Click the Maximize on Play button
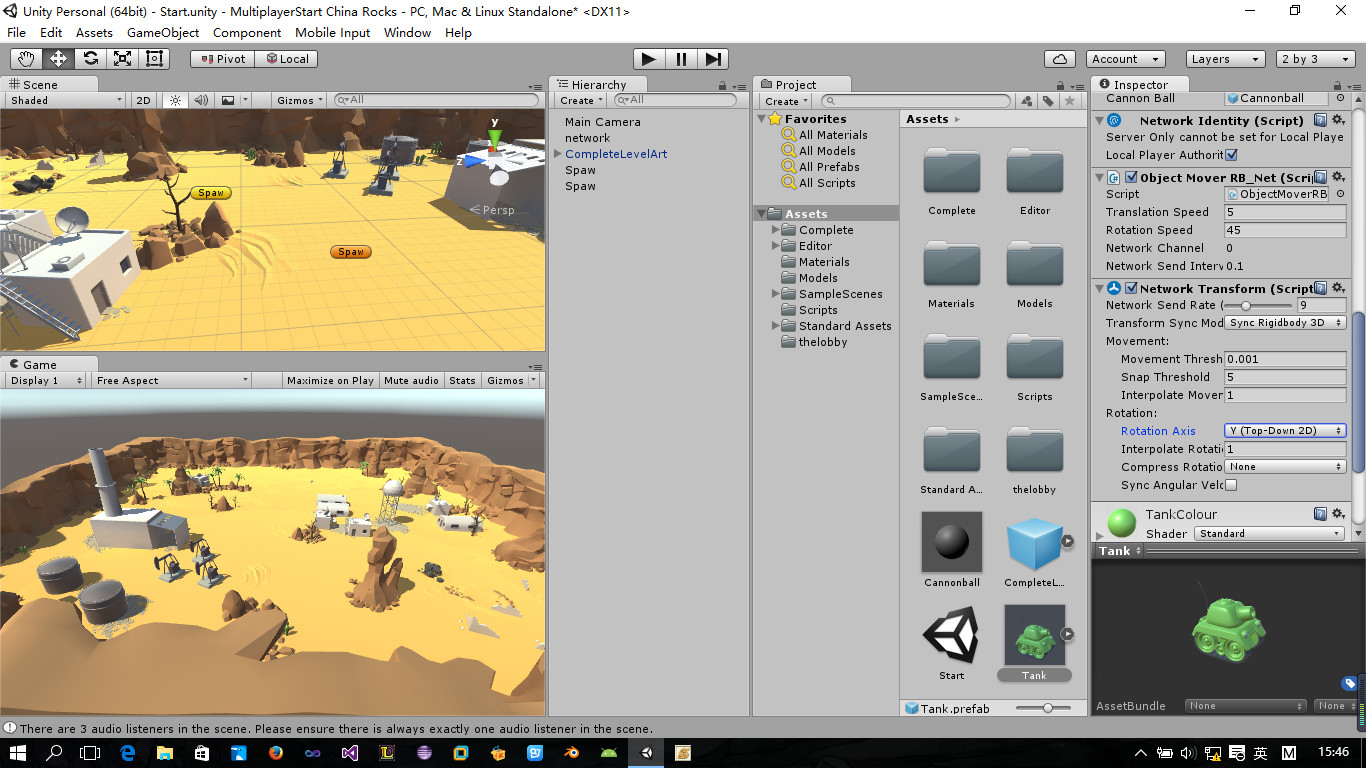The height and width of the screenshot is (768, 1366). pyautogui.click(x=330, y=380)
